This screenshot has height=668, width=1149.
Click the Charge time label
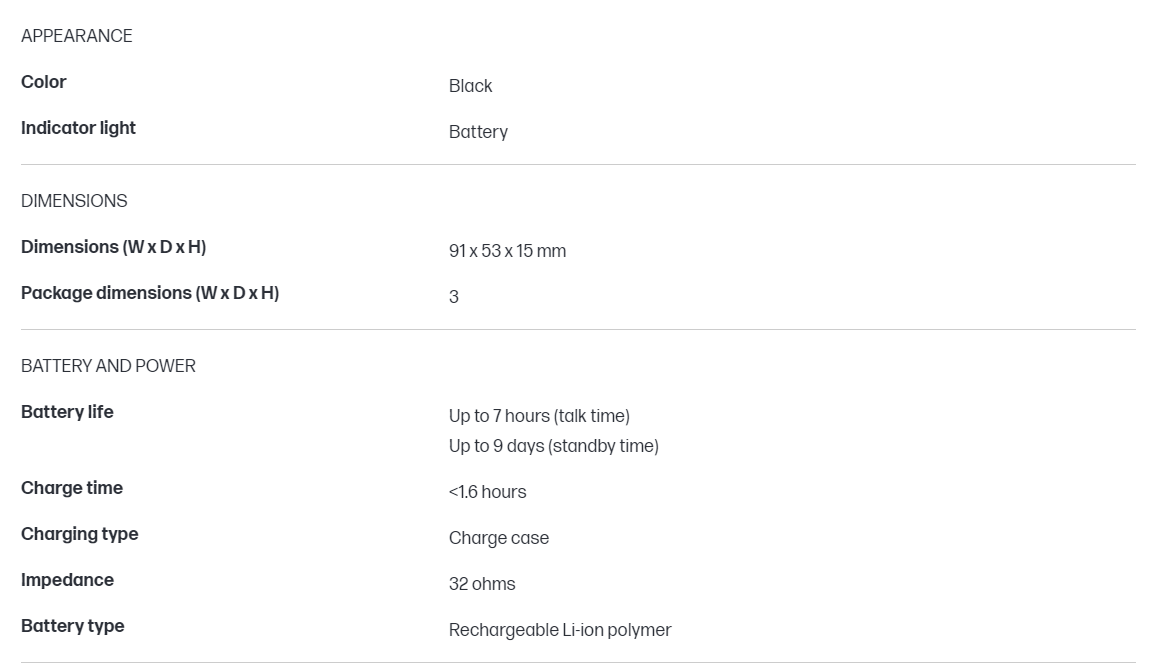click(x=72, y=488)
